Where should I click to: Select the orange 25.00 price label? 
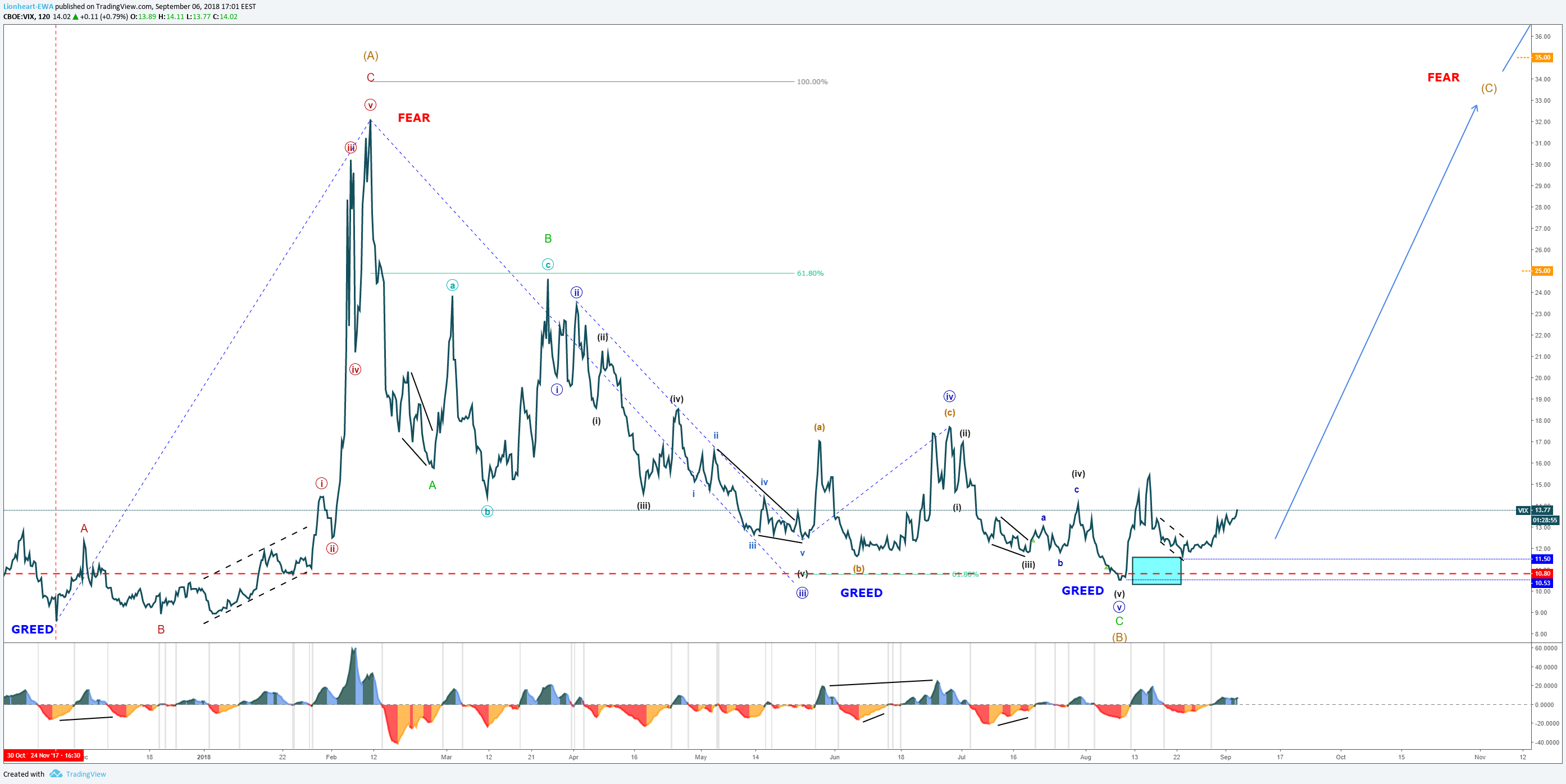tap(1542, 271)
